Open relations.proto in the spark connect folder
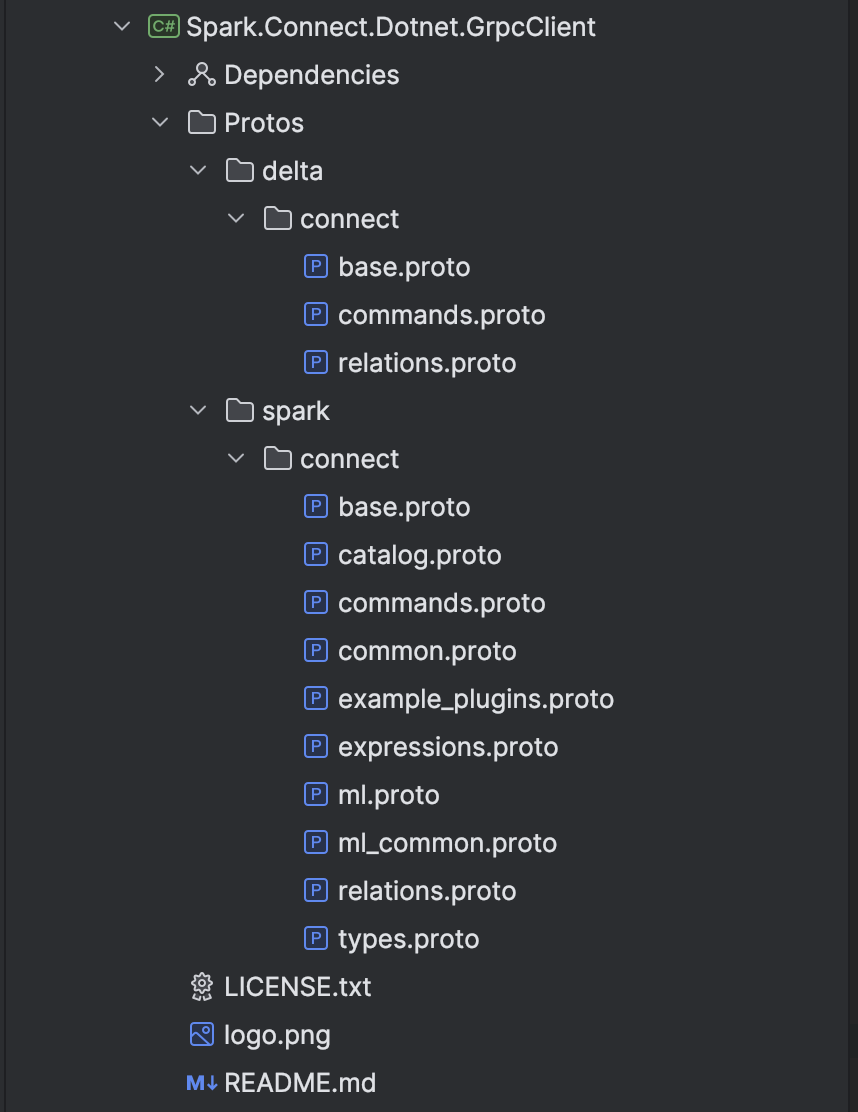The image size is (858, 1112). (427, 891)
